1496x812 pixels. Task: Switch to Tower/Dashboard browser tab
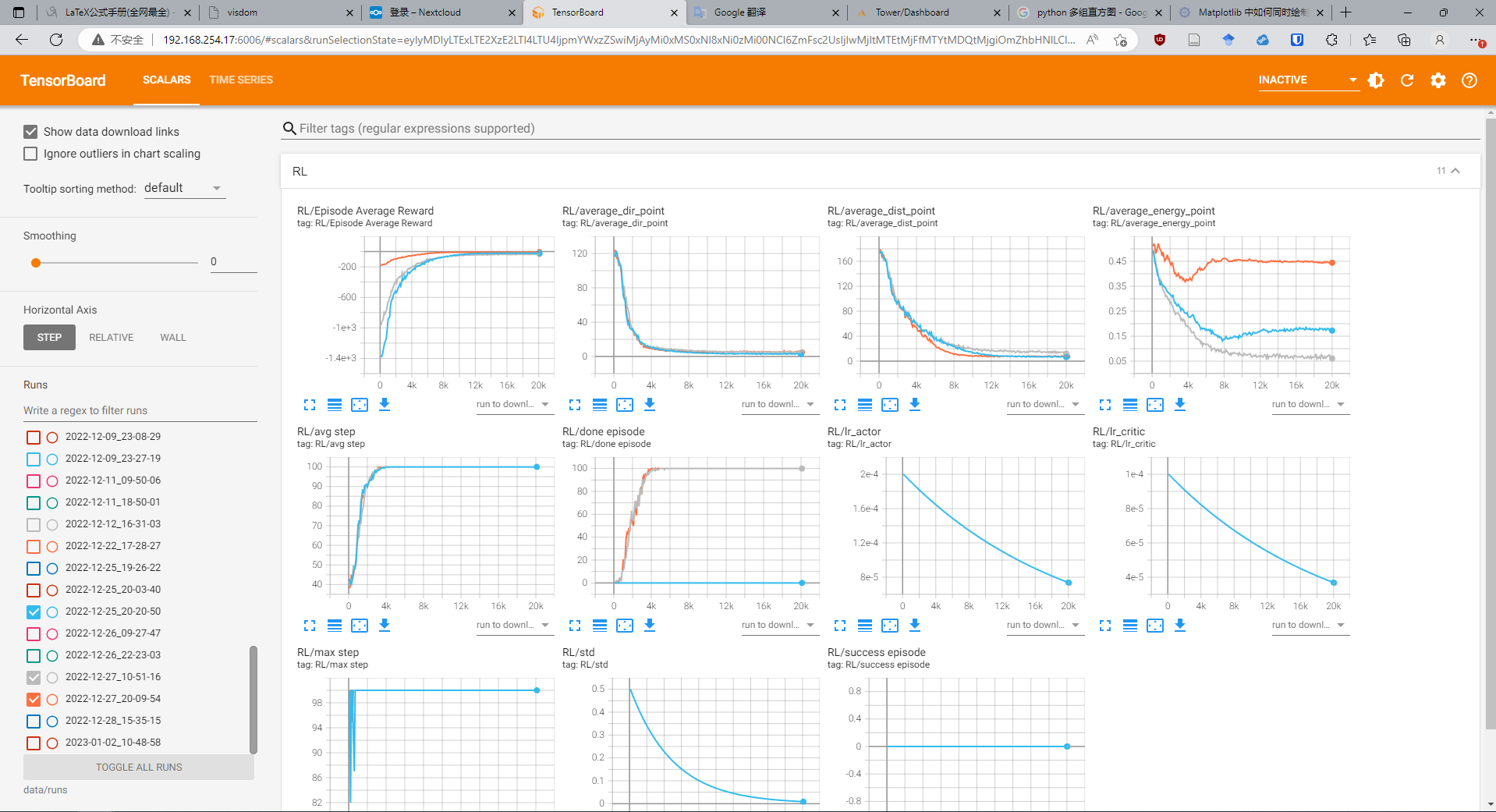(x=928, y=12)
